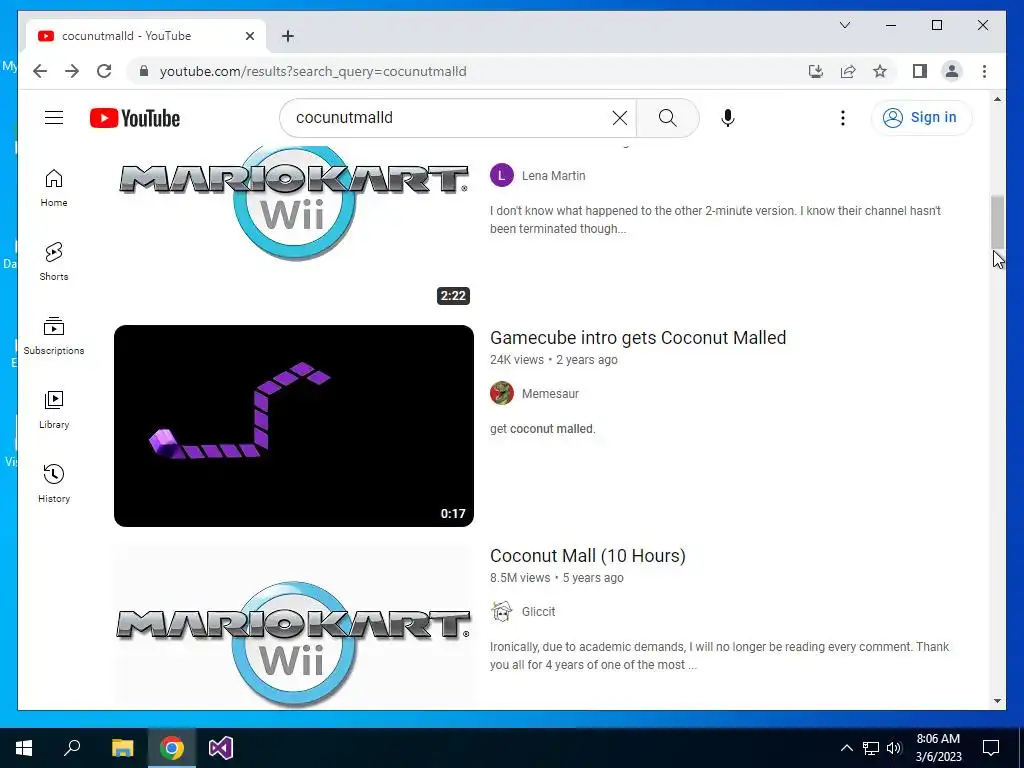Click Gliccit channel avatar

coord(502,611)
